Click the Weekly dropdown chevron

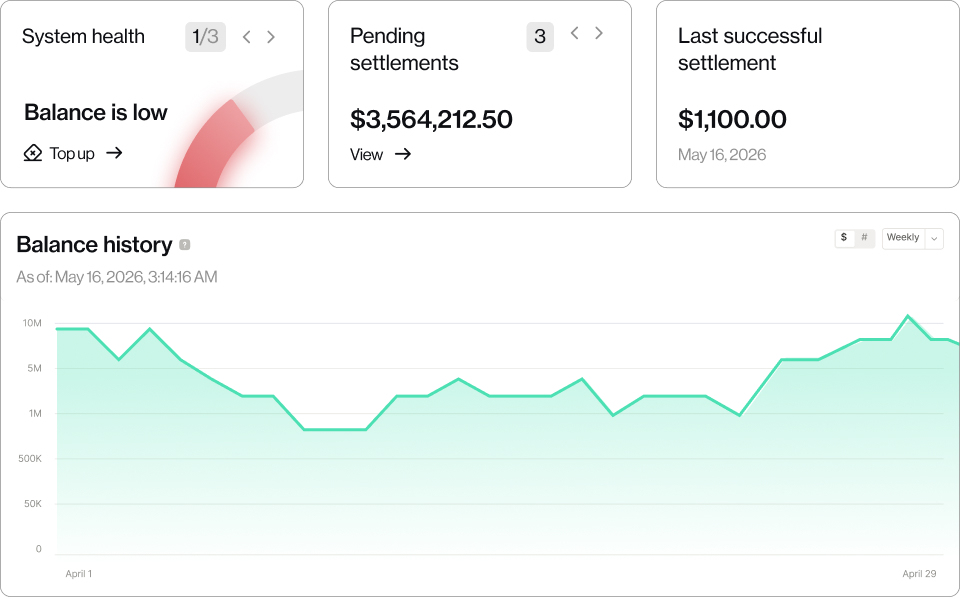point(934,239)
